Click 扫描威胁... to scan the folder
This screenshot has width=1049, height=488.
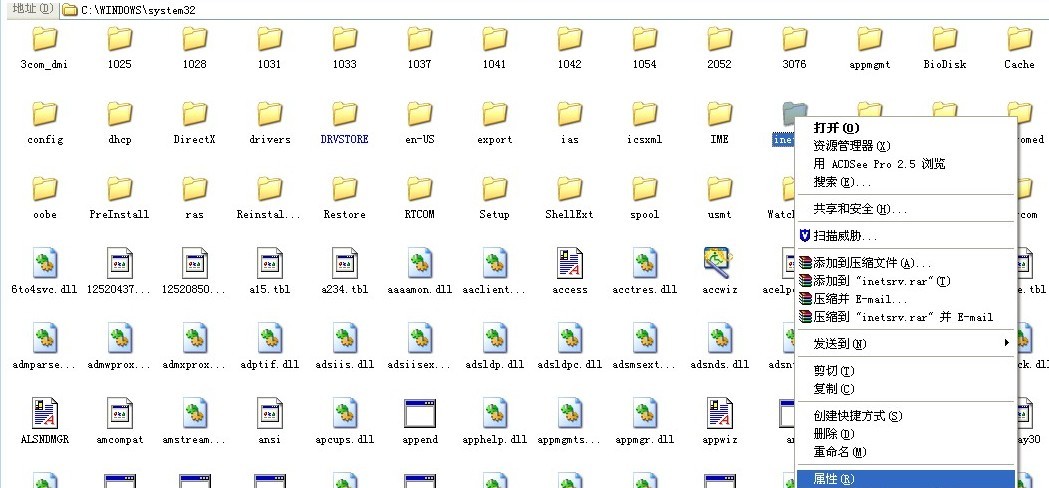(x=845, y=236)
